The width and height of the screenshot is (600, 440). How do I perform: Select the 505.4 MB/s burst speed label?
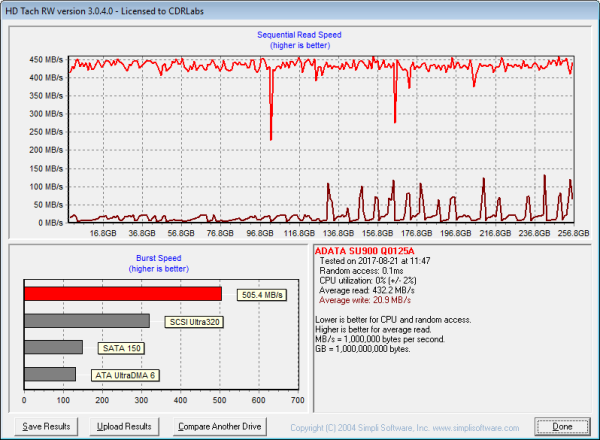click(262, 295)
